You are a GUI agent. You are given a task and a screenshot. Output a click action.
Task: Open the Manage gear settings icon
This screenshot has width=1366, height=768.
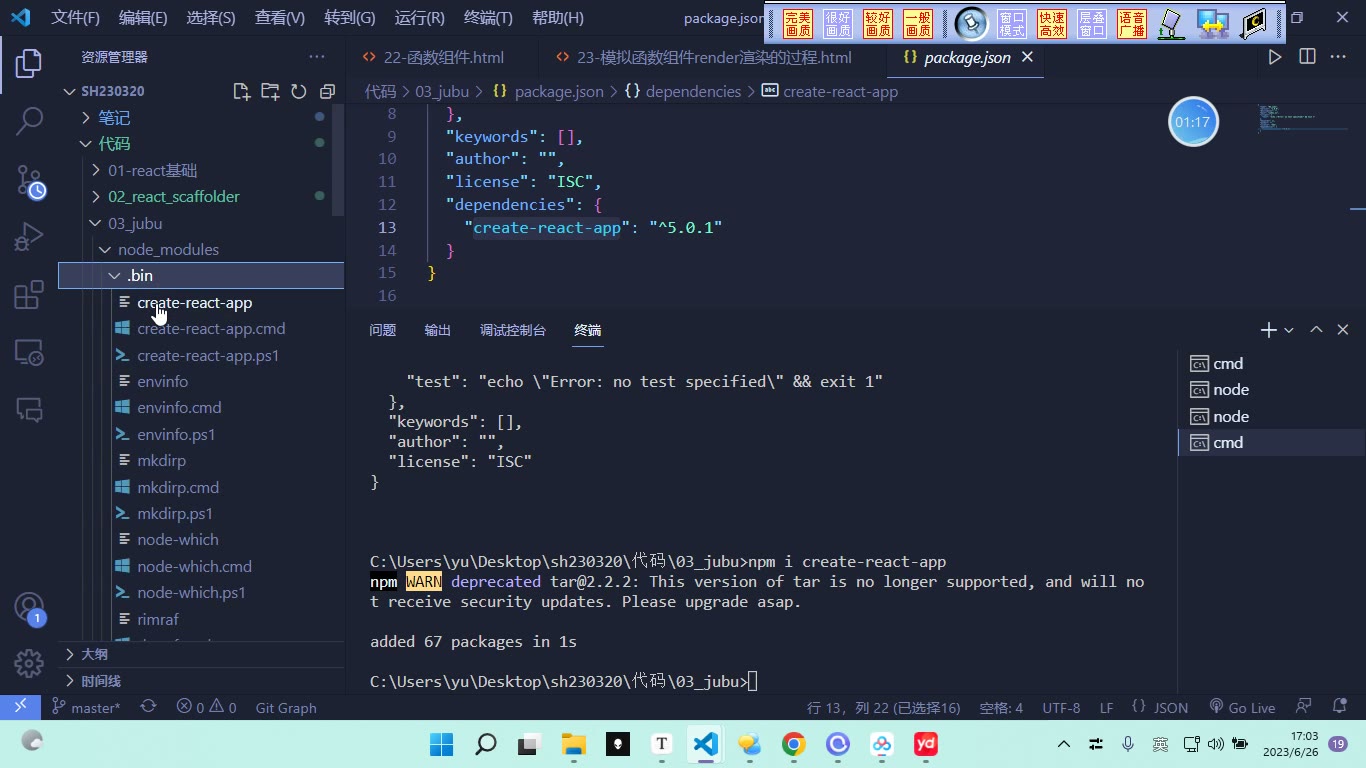(29, 663)
